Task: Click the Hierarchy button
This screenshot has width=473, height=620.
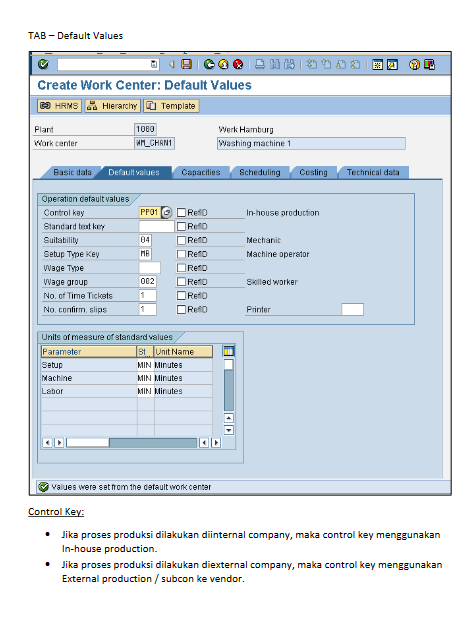Action: coord(112,106)
